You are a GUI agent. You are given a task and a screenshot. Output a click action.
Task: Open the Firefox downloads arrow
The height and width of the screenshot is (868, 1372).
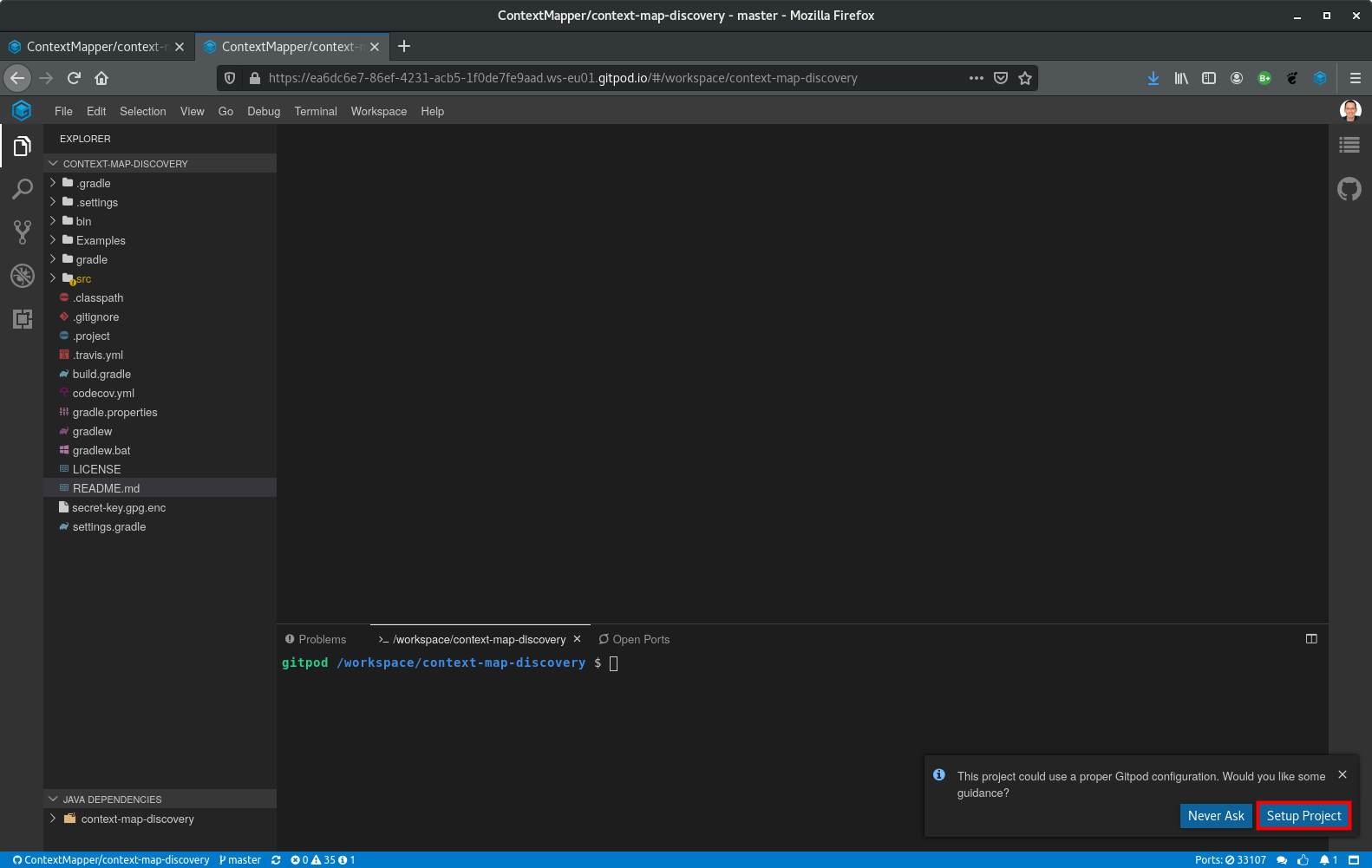pos(1153,78)
